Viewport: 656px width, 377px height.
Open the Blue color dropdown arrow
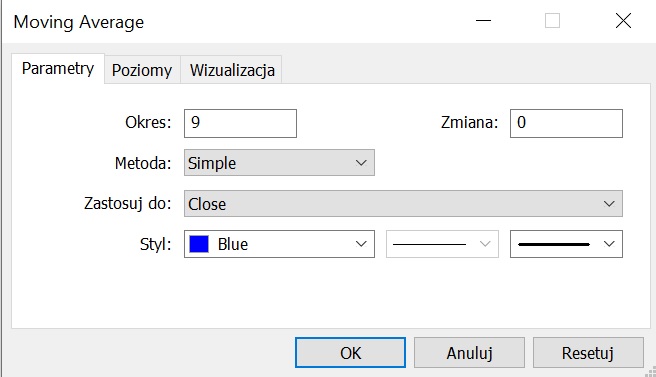[x=361, y=244]
